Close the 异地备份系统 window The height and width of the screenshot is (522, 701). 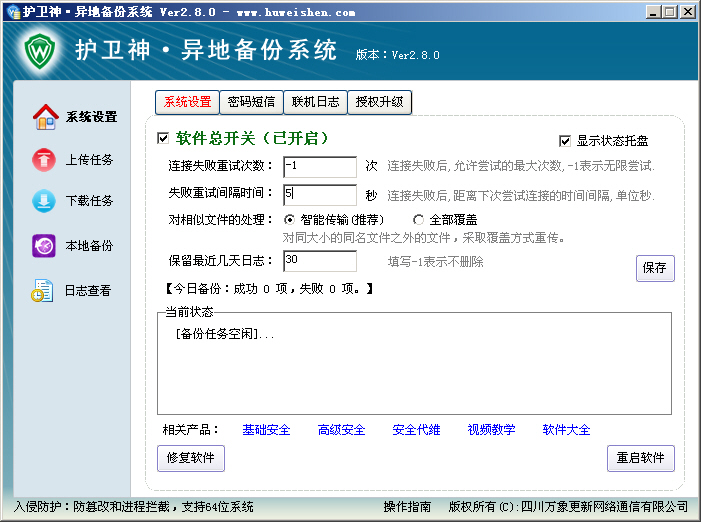(688, 12)
